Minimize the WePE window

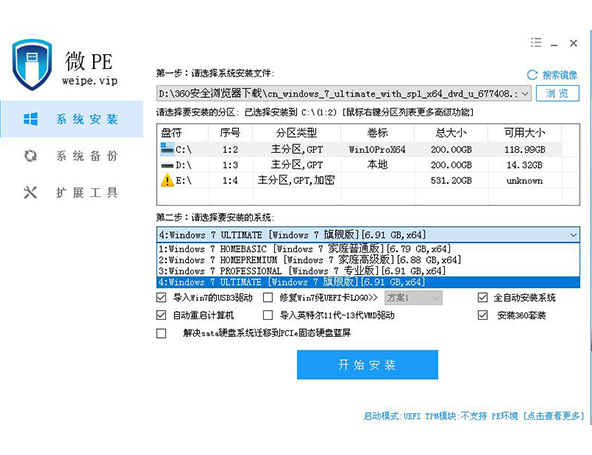click(554, 44)
